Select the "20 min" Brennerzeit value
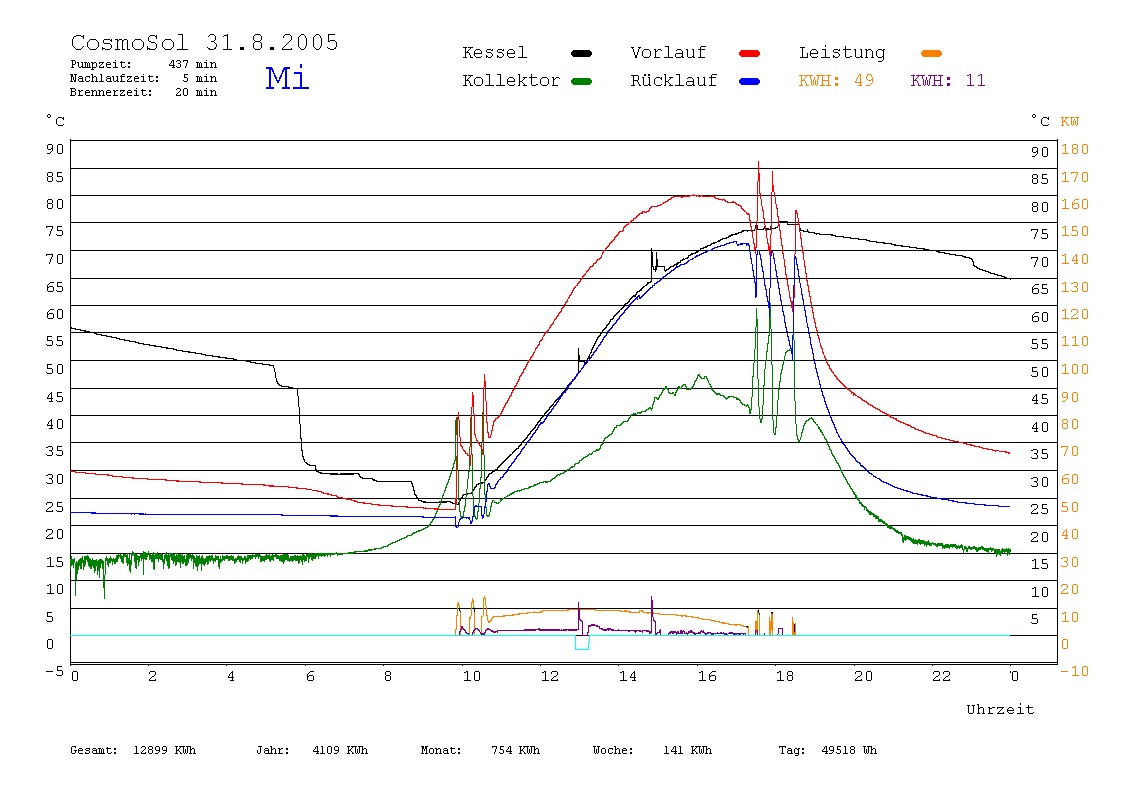The width and height of the screenshot is (1148, 812). point(196,92)
